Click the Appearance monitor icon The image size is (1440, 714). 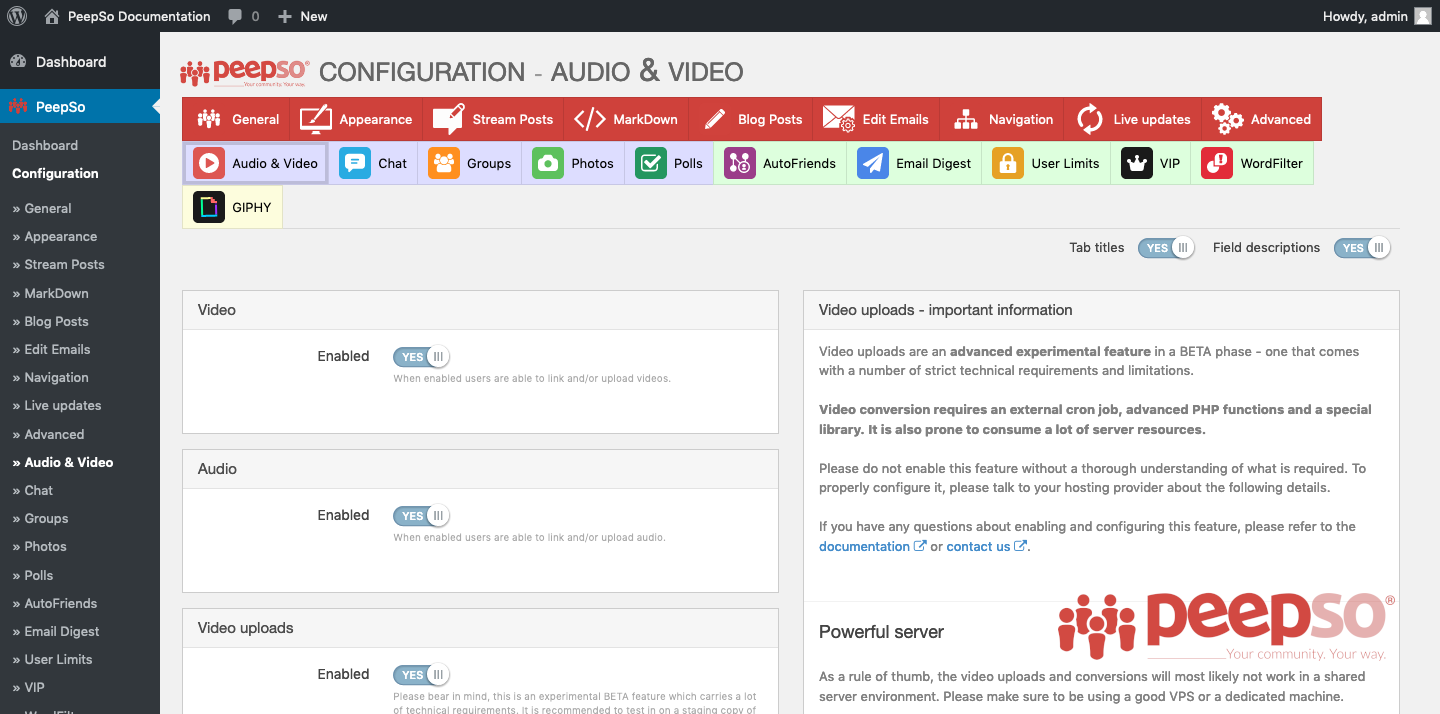(x=316, y=119)
